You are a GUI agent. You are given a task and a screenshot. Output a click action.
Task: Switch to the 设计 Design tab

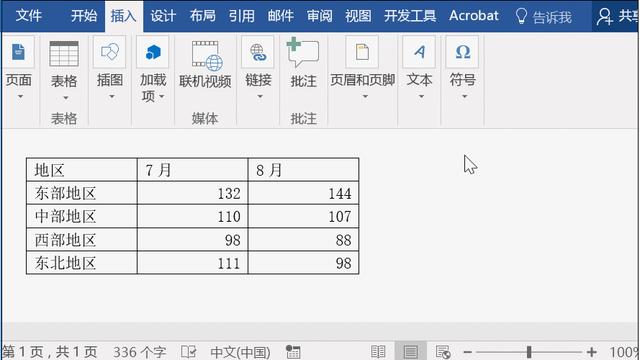(x=163, y=16)
